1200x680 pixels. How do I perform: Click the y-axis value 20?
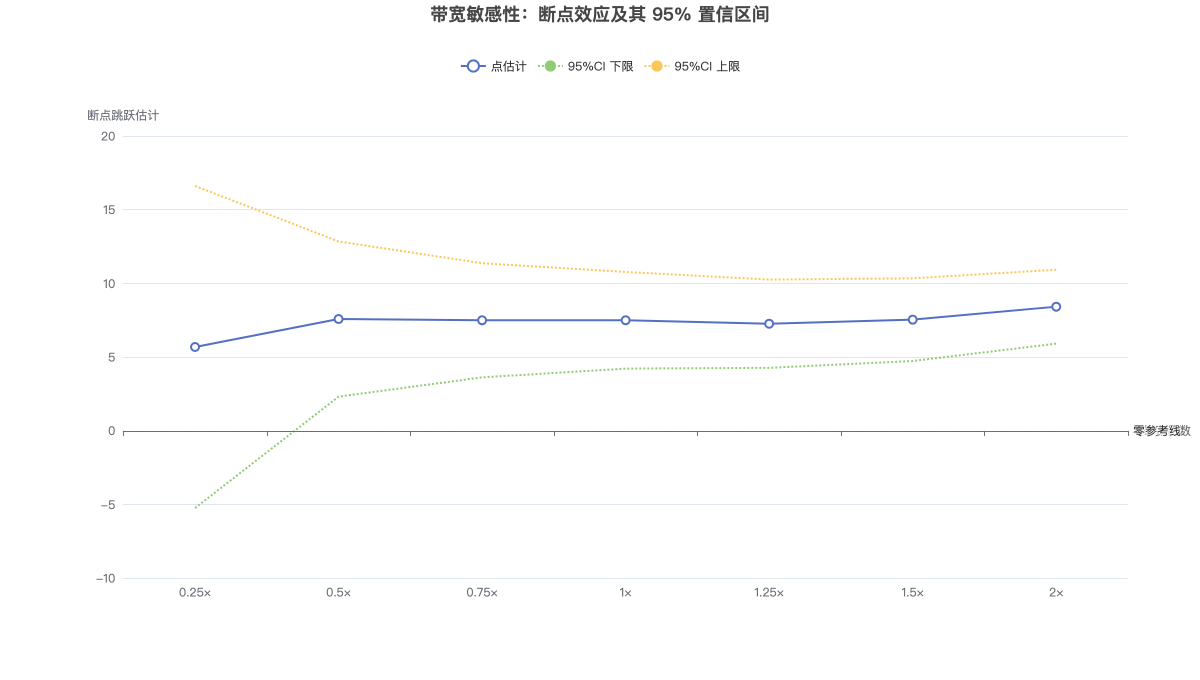(x=108, y=136)
